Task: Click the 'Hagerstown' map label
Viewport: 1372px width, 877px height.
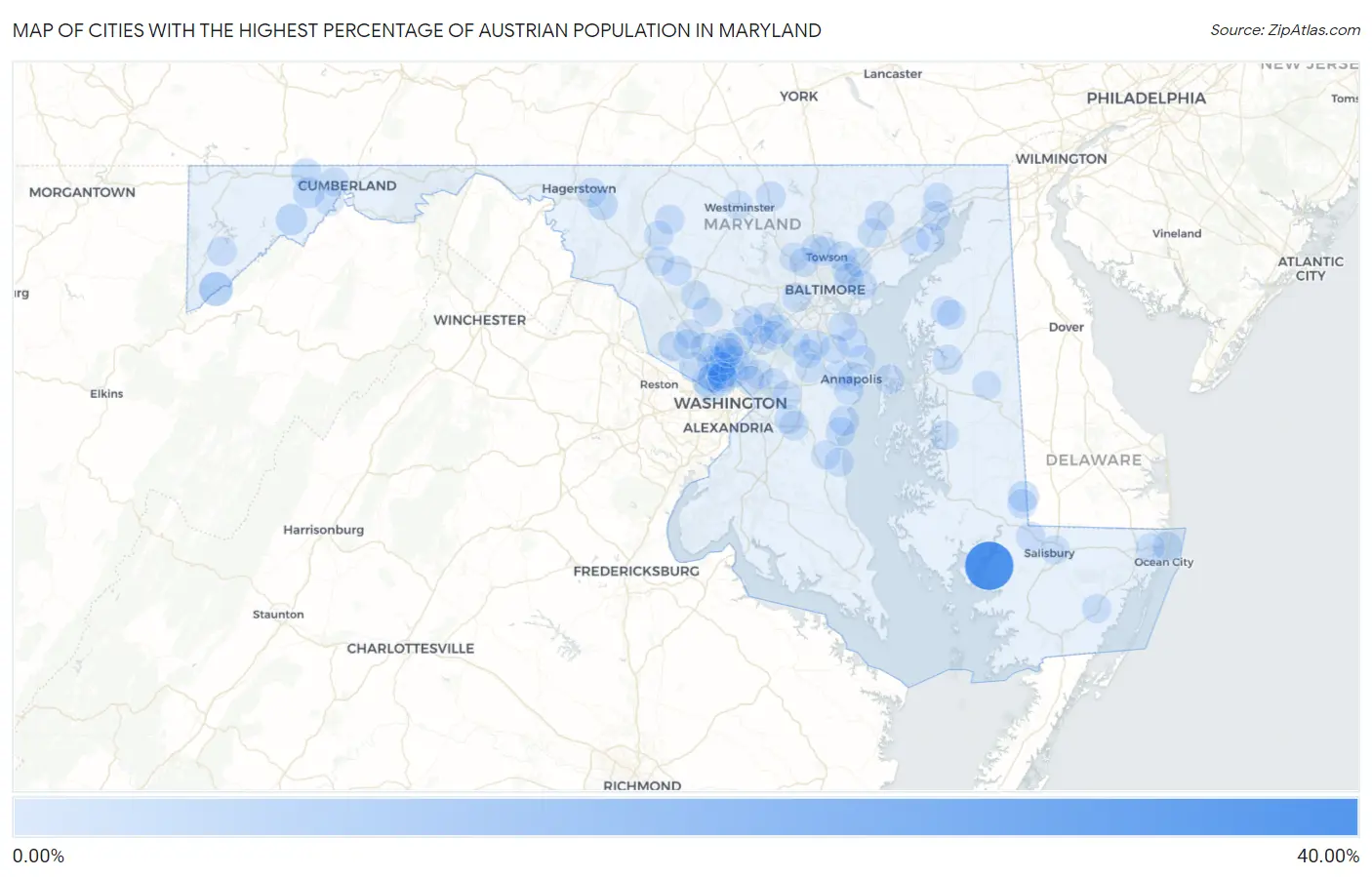Action: (579, 188)
